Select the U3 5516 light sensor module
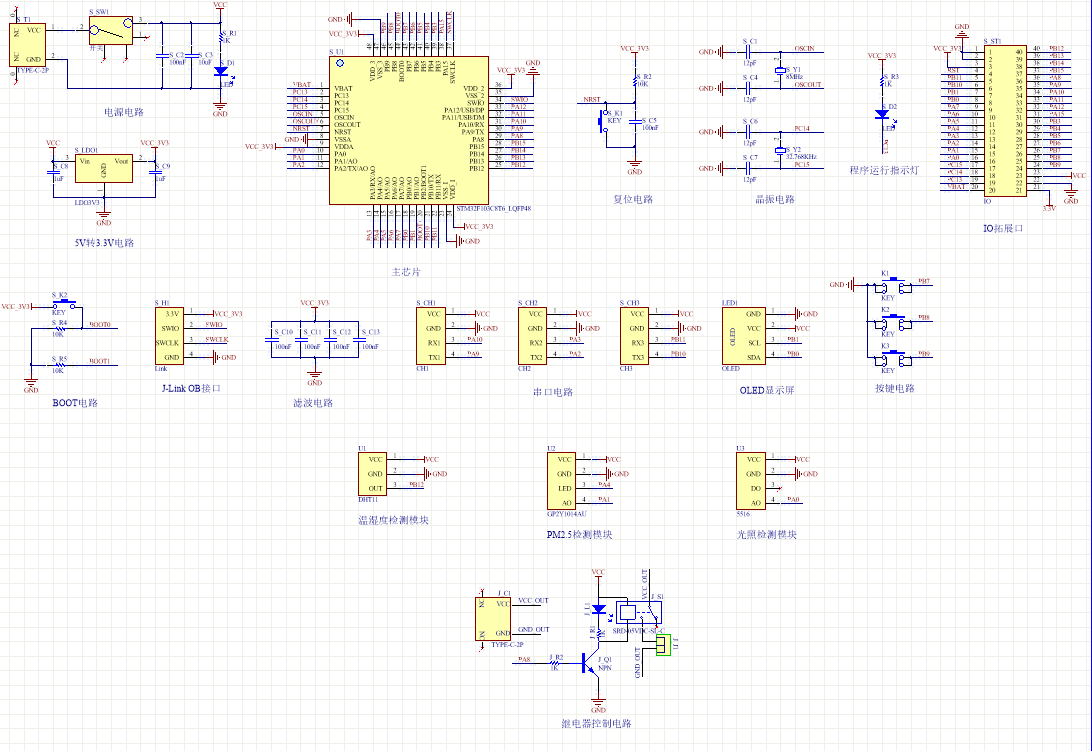 pyautogui.click(x=751, y=481)
